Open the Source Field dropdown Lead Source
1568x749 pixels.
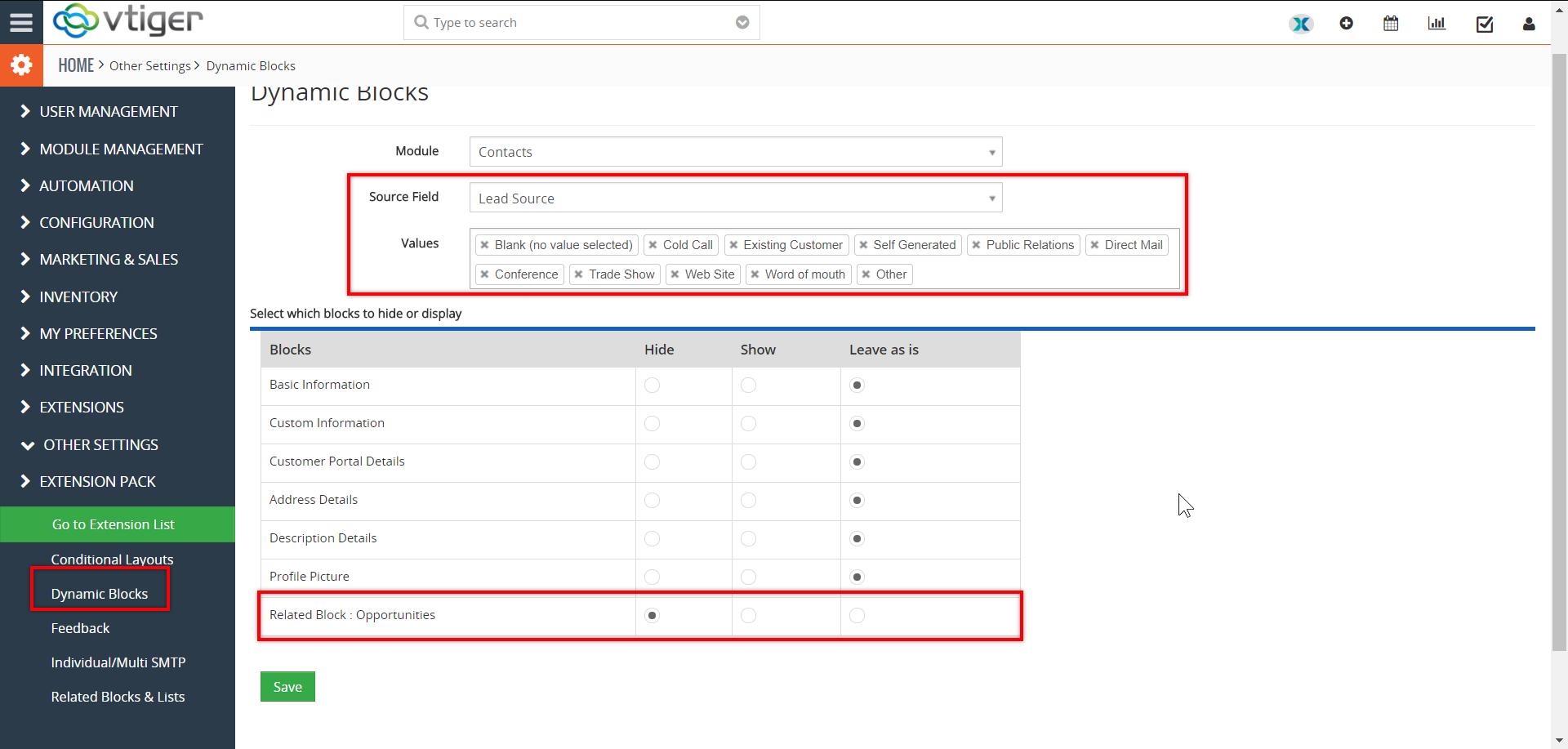(736, 198)
